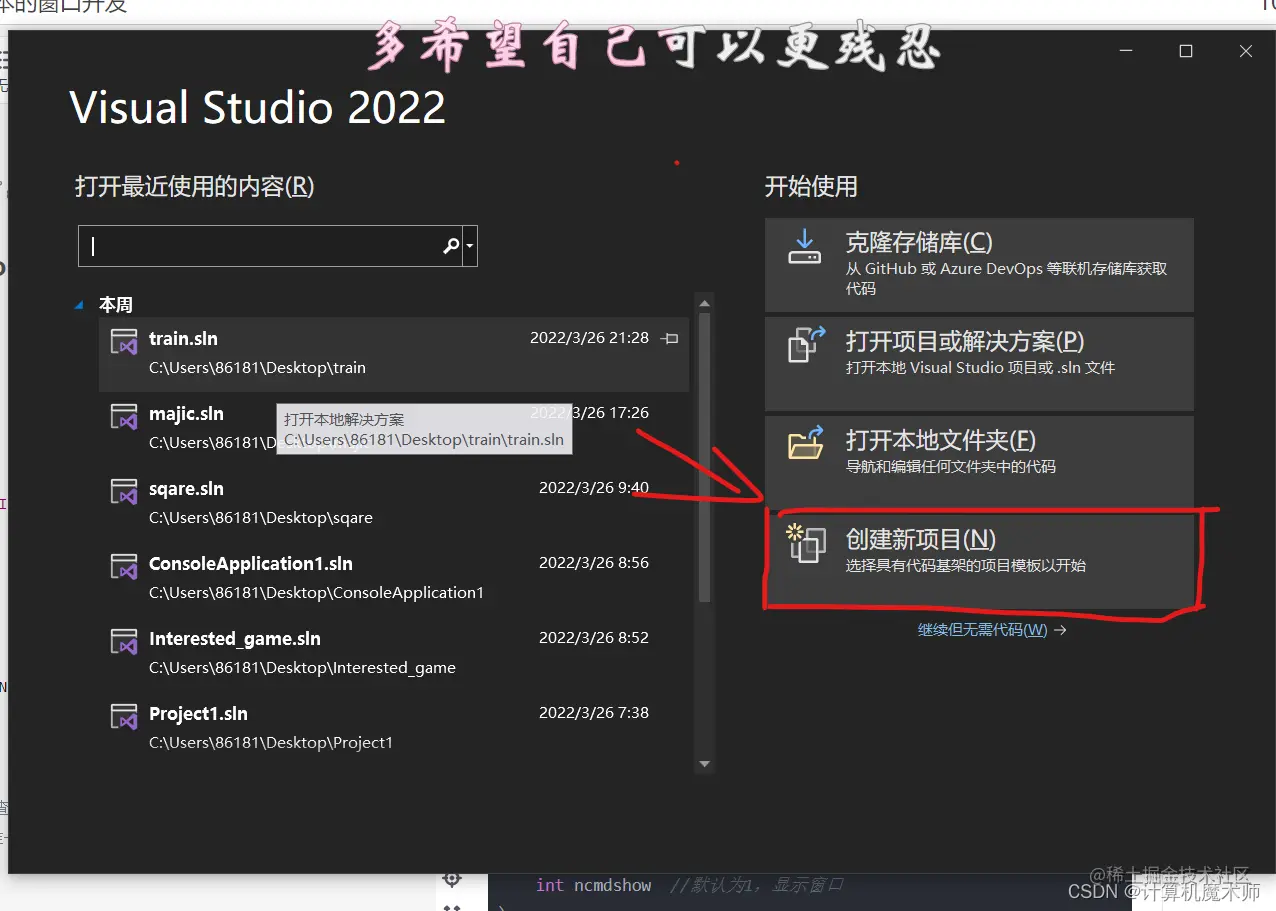
Task: Click the solution icon next to Project1.sln
Action: click(x=124, y=714)
